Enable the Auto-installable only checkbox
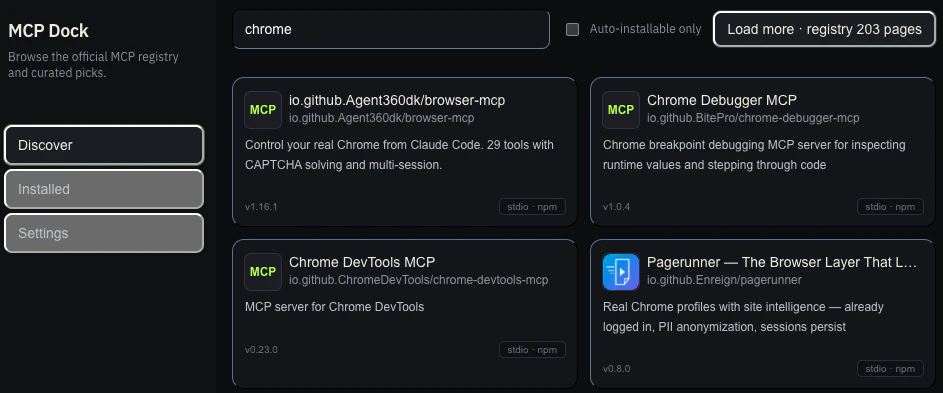This screenshot has width=943, height=393. pos(573,29)
